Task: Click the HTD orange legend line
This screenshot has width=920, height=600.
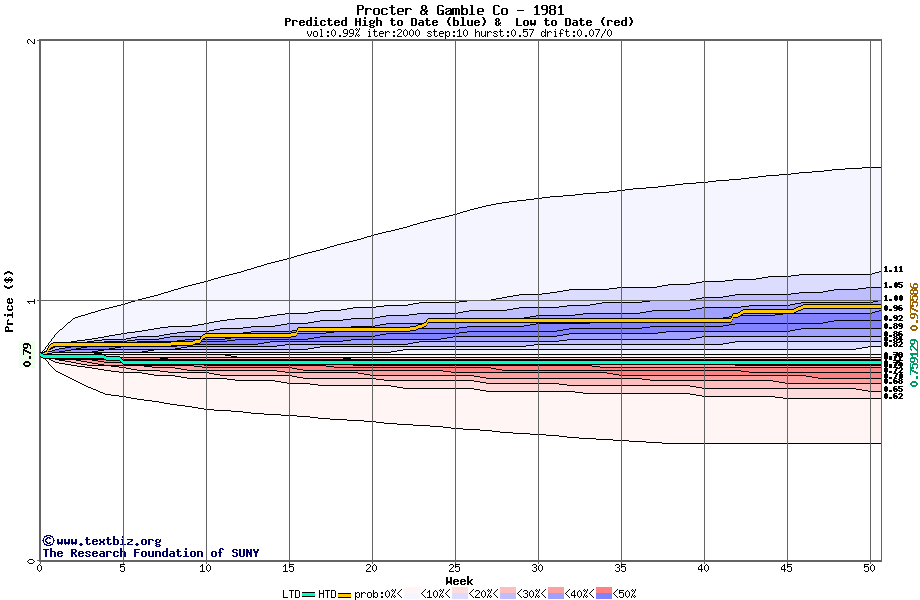Action: [345, 594]
